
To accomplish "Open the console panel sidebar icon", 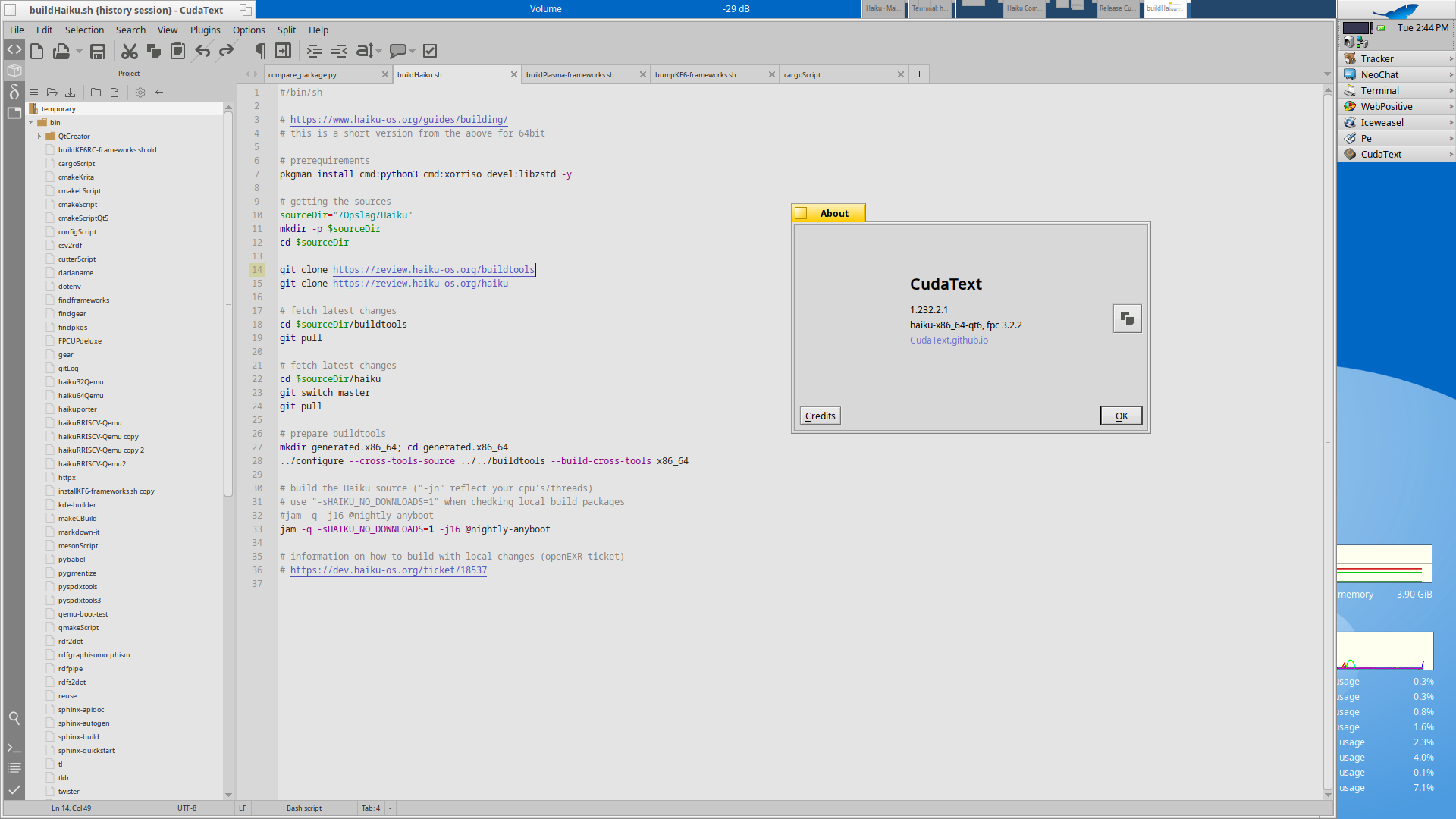I will click(14, 748).
